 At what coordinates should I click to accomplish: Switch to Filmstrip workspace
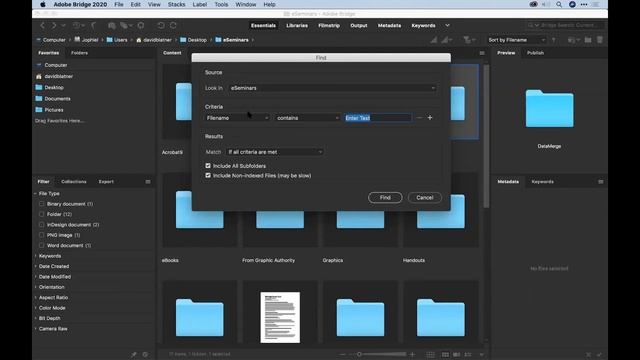(x=329, y=25)
